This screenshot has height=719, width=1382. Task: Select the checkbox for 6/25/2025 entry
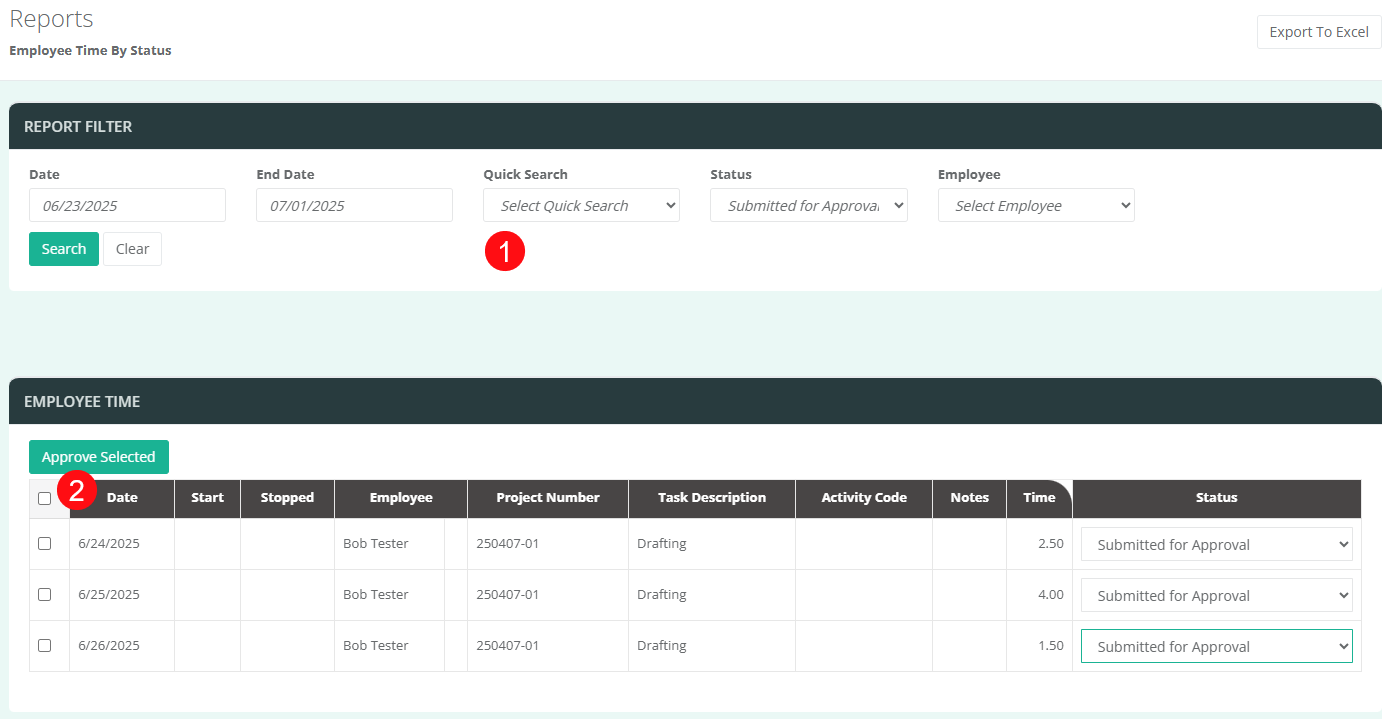pyautogui.click(x=44, y=594)
